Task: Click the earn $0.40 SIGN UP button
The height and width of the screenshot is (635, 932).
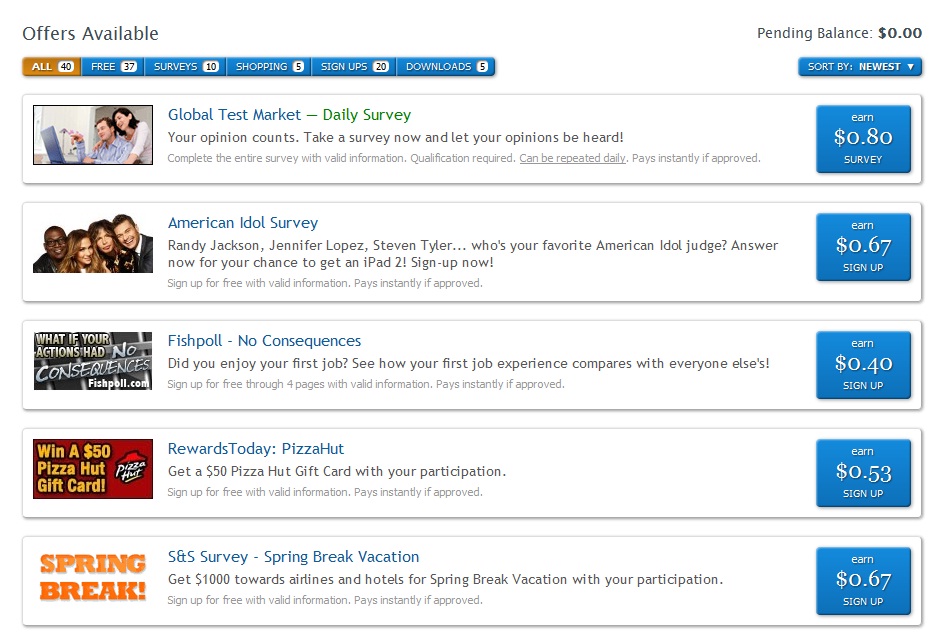Action: (x=863, y=365)
